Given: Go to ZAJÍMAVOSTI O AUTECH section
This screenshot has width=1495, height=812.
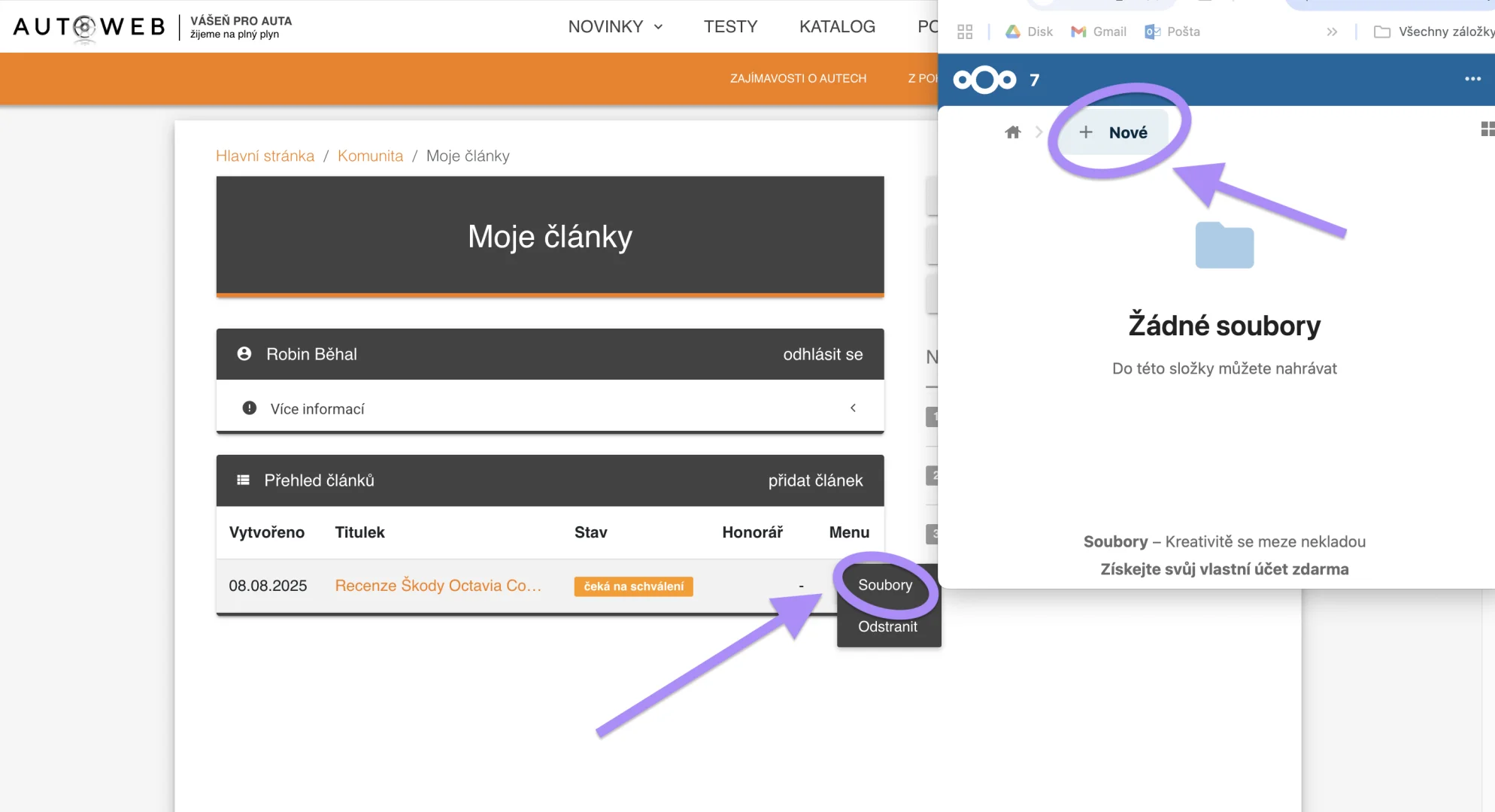Looking at the screenshot, I should (x=798, y=78).
